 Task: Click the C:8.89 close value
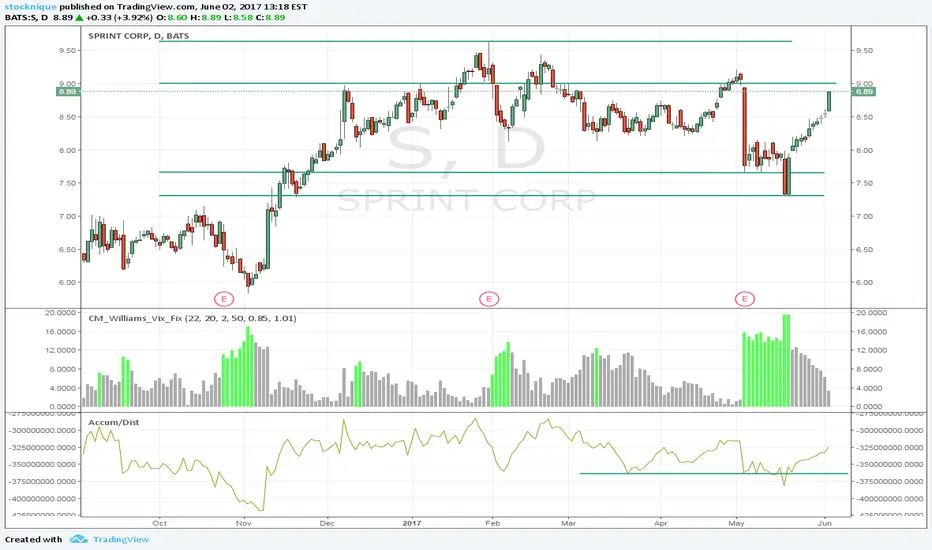(x=270, y=17)
